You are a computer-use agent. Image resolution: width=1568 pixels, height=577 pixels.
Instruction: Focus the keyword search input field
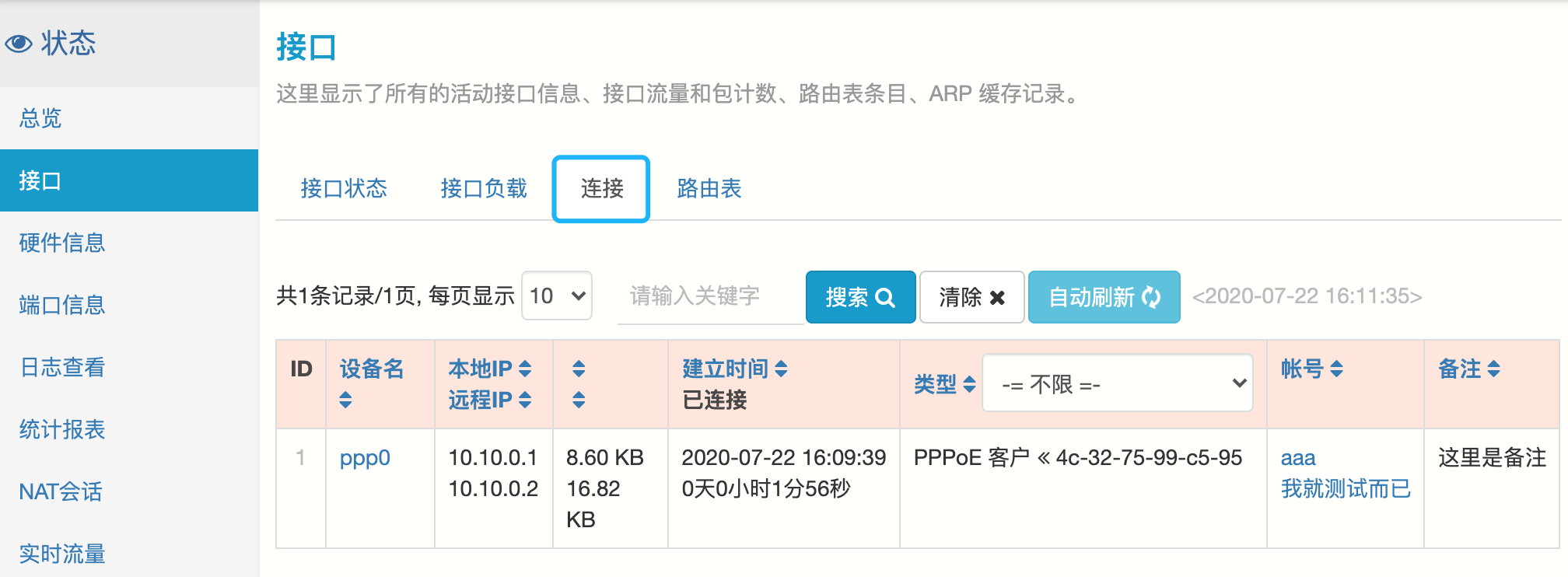[x=709, y=296]
